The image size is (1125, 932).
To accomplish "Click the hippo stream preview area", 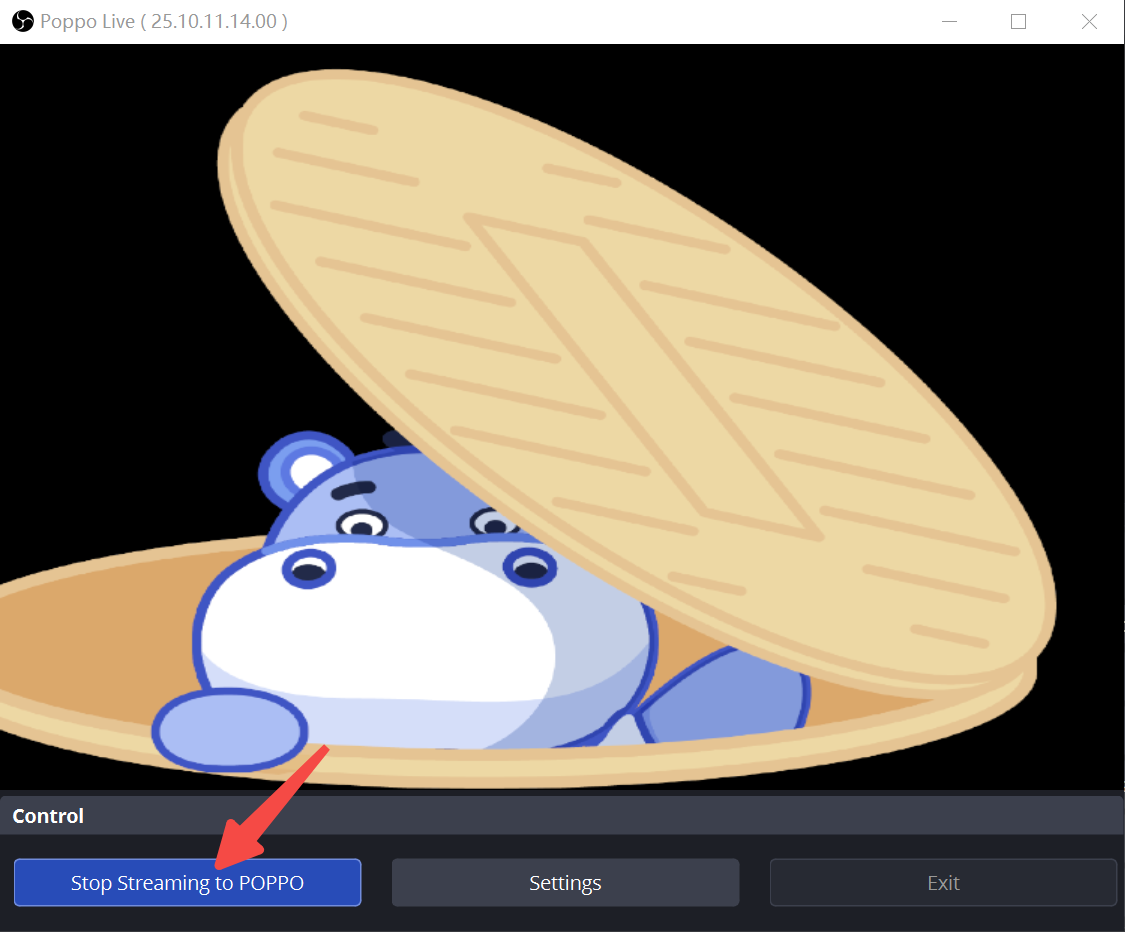I will point(562,417).
